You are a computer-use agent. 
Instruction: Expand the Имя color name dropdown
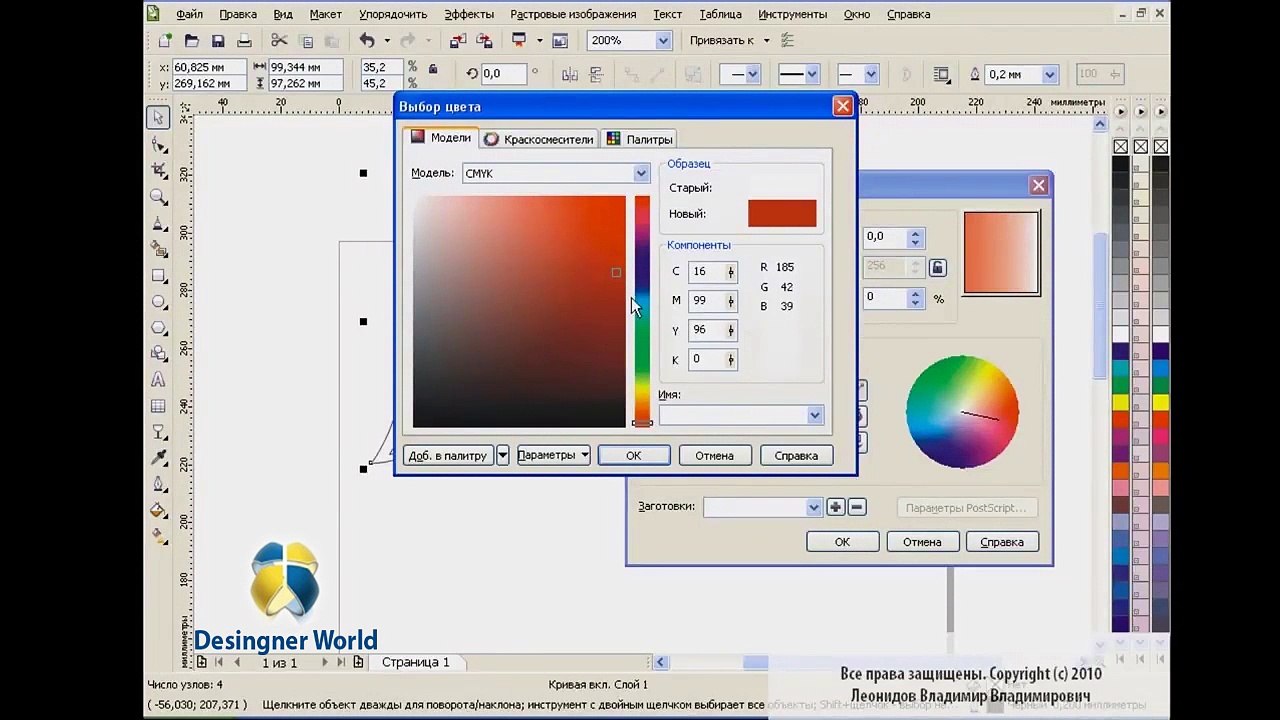pyautogui.click(x=814, y=416)
